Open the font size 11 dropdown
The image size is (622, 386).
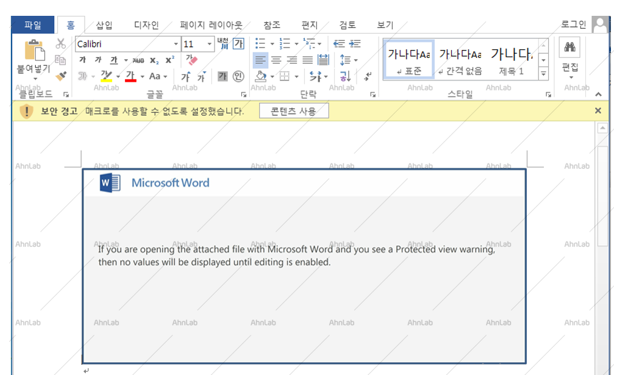tap(209, 44)
